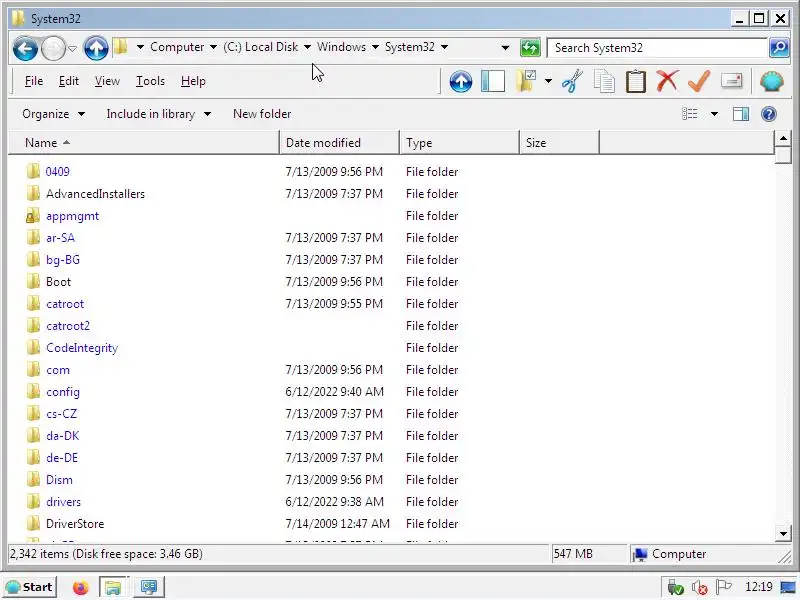The width and height of the screenshot is (800, 600).
Task: Select the config folder
Action: [x=63, y=392]
